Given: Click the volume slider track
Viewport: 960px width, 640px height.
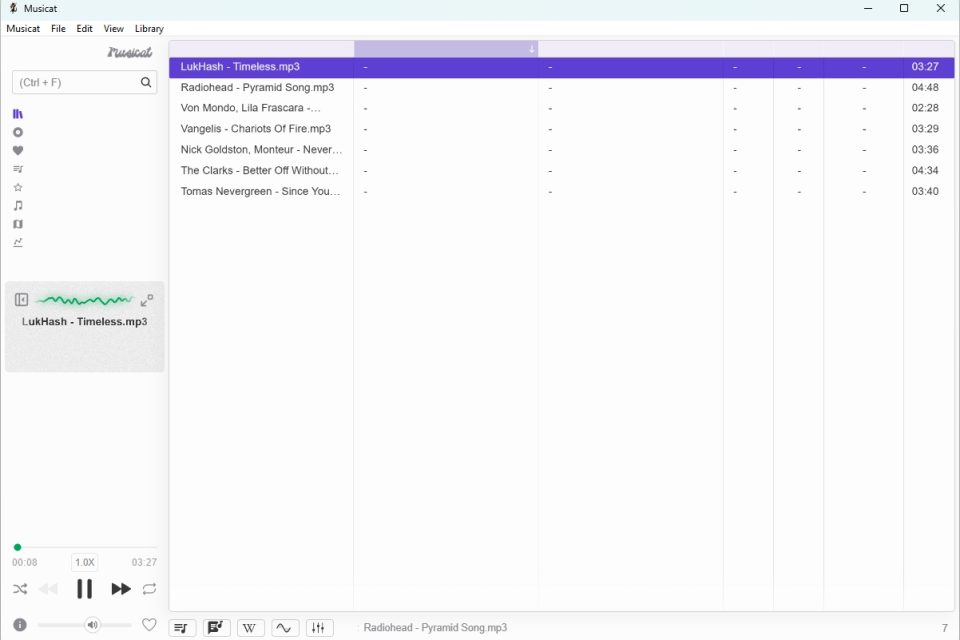Looking at the screenshot, I should click(84, 625).
